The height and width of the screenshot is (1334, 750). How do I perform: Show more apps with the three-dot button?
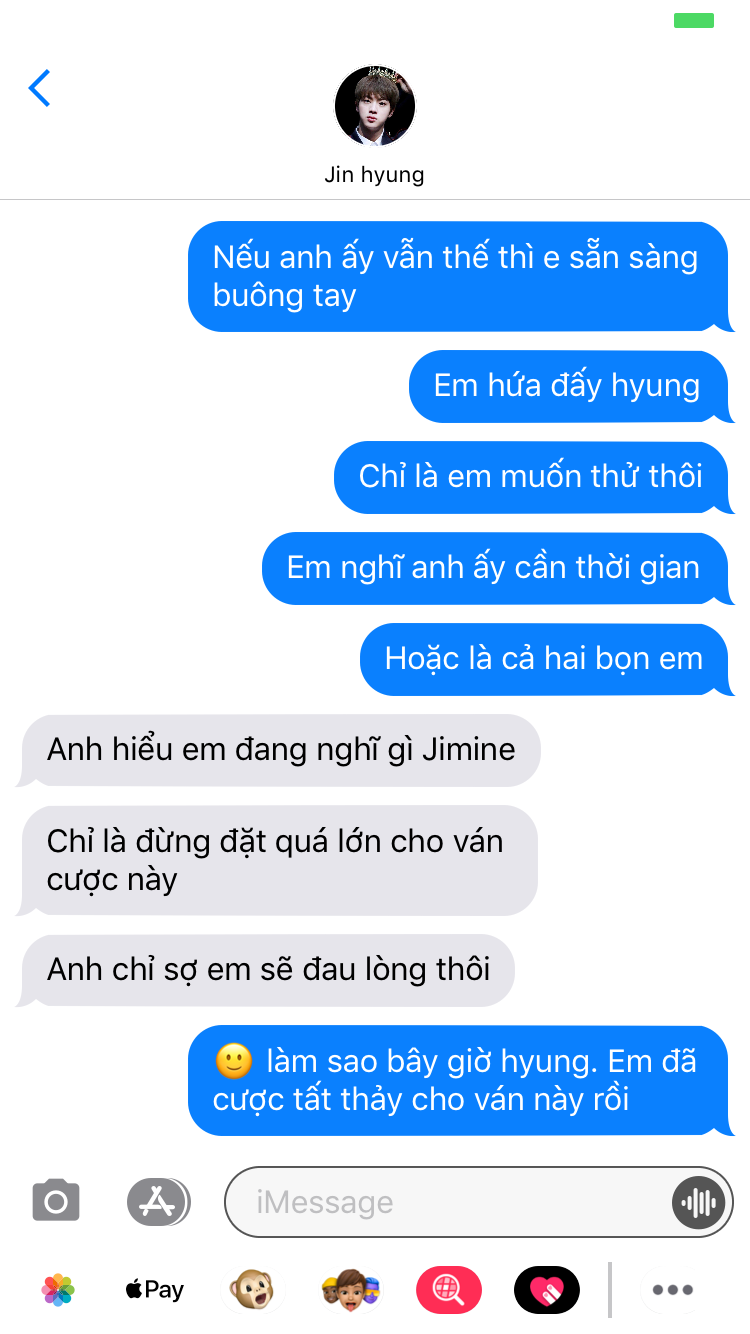tap(672, 1290)
